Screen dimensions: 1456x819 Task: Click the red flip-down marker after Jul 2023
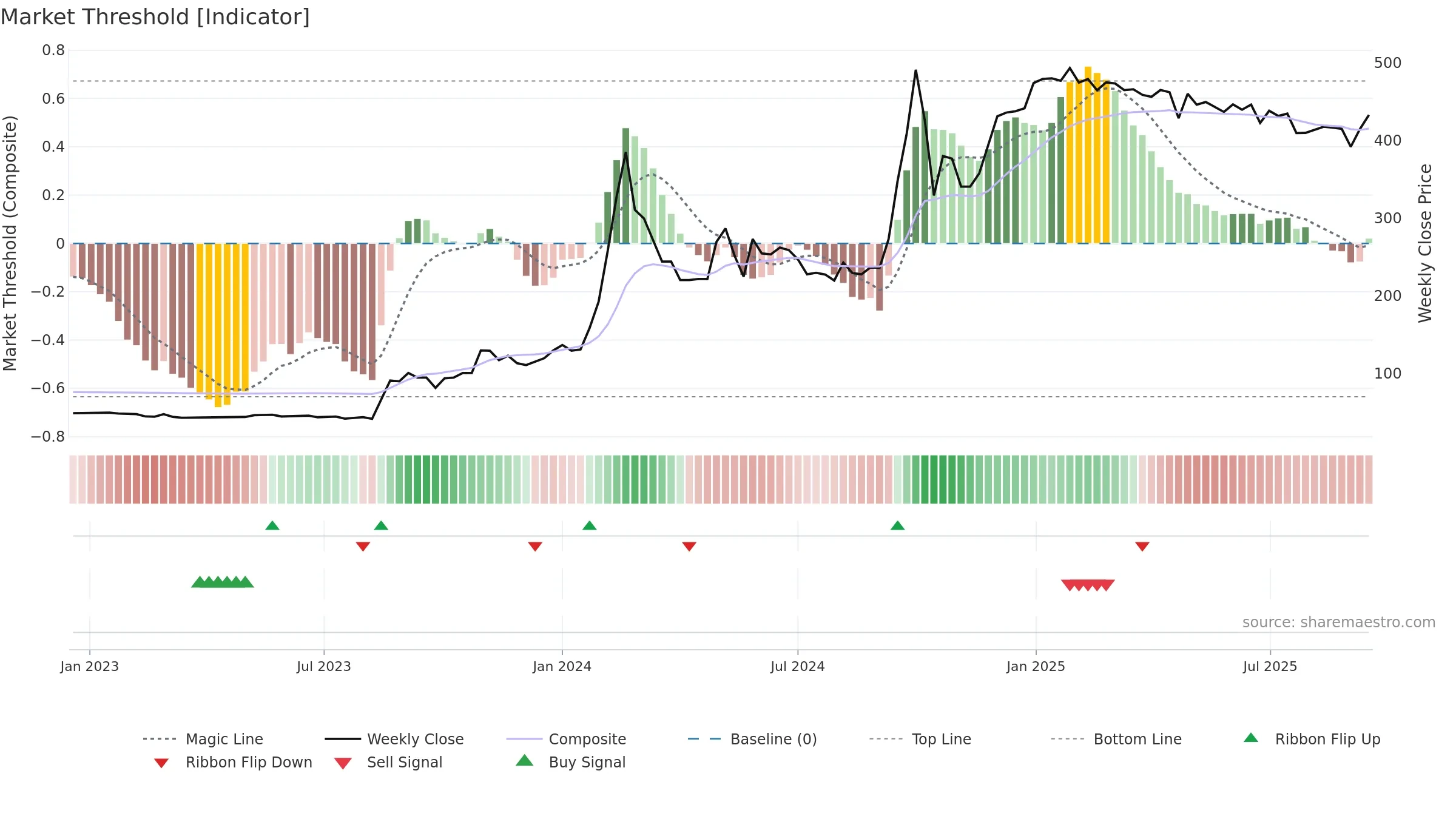coord(363,546)
